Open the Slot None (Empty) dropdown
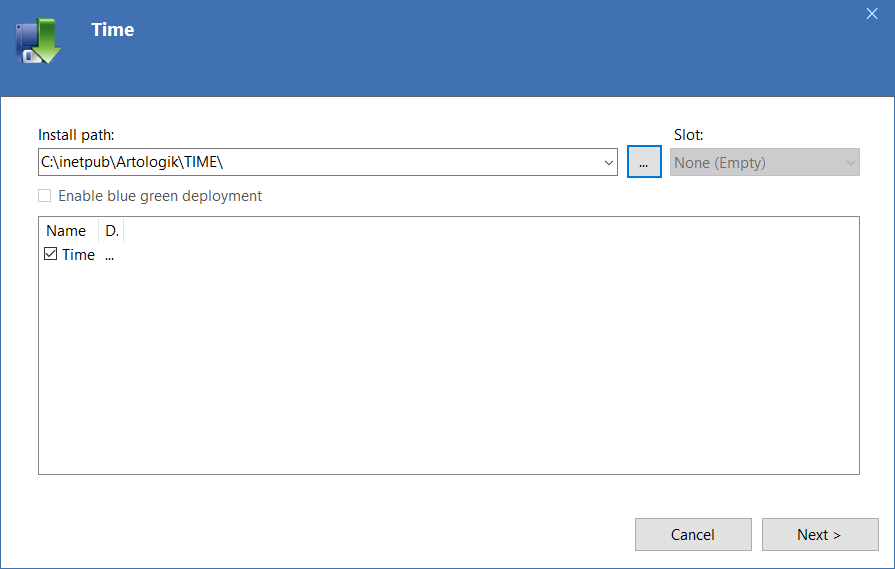This screenshot has height=569, width=895. 764,163
